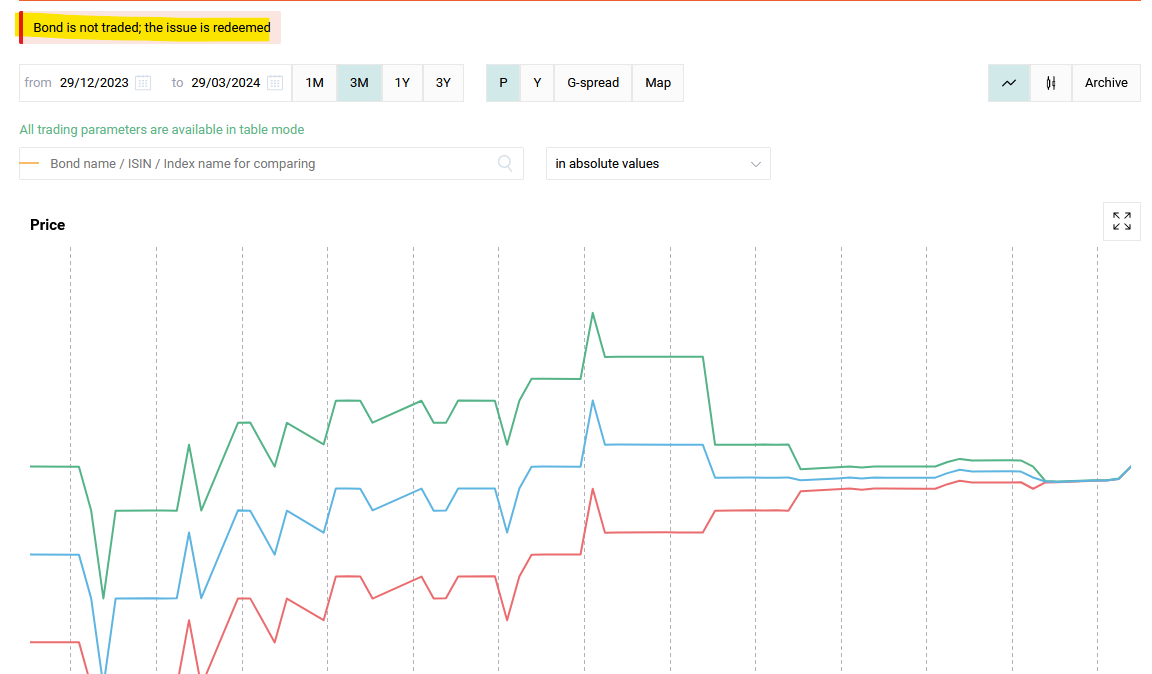Viewport: 1152px width, 674px height.
Task: Select the 1Y period
Action: (402, 83)
